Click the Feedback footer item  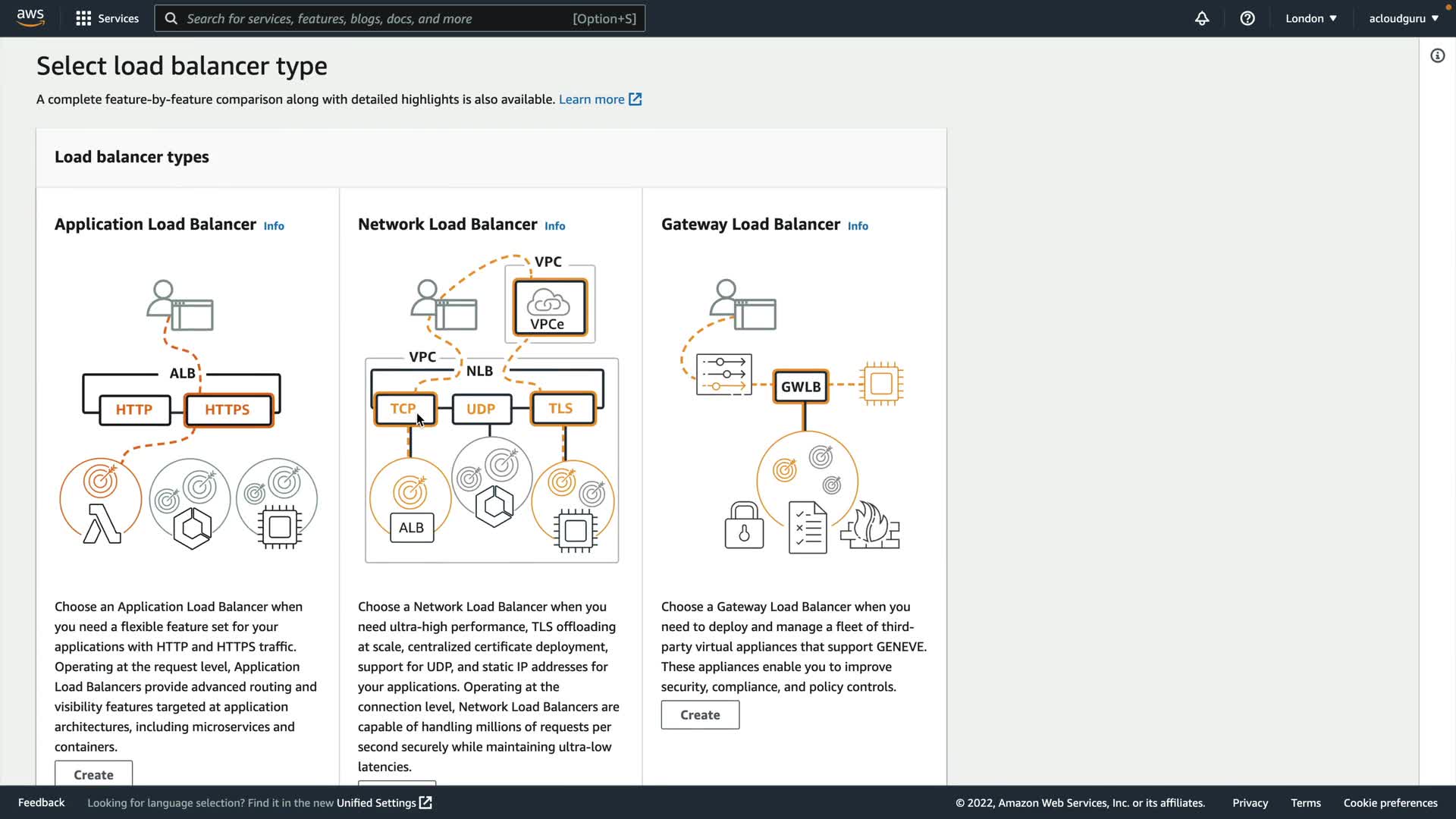41,802
